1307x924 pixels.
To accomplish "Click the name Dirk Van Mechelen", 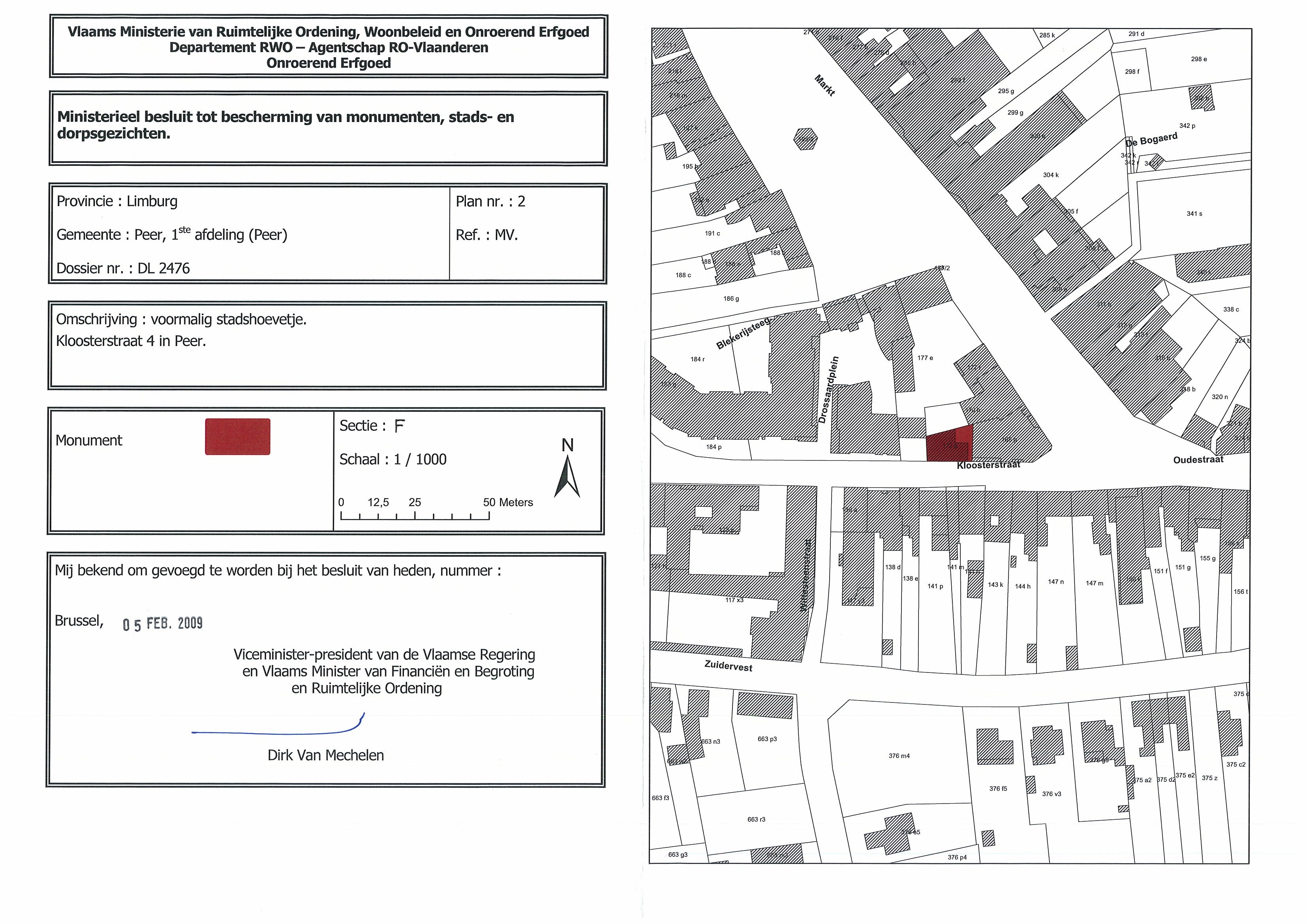I will click(326, 755).
